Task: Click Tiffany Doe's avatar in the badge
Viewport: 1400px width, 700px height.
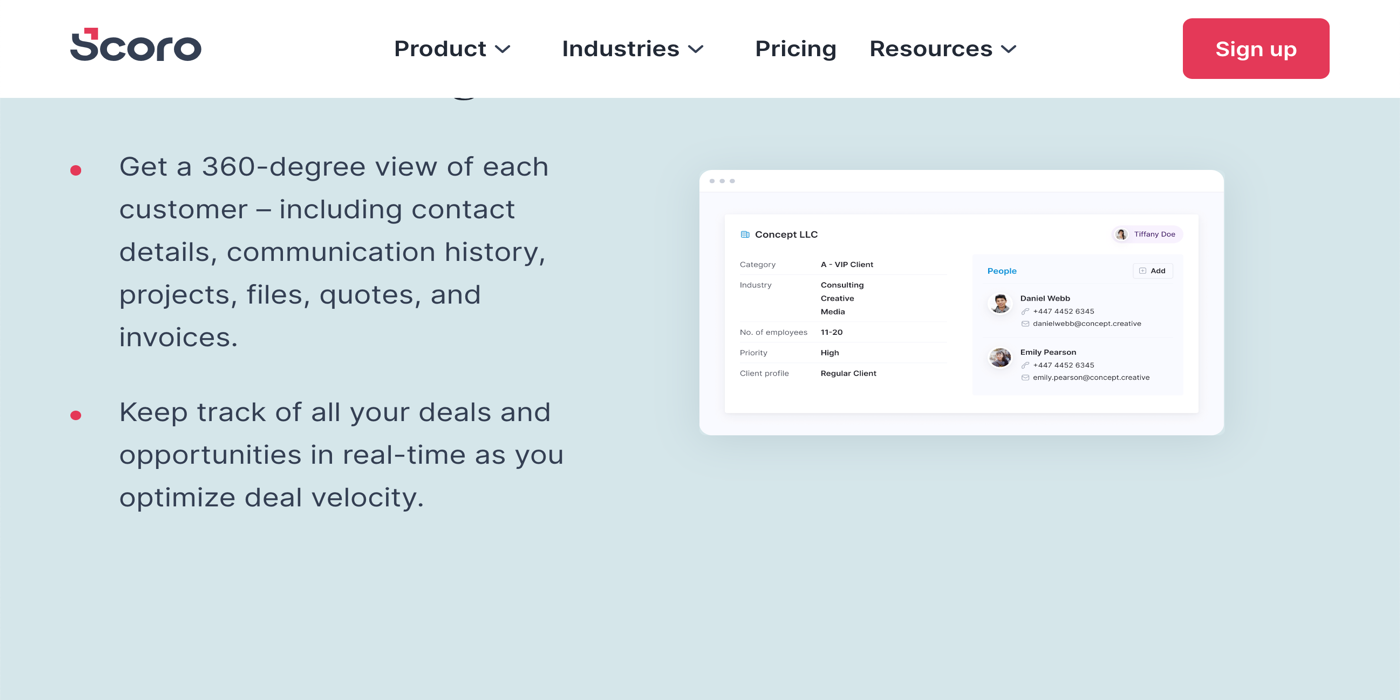Action: point(1122,235)
